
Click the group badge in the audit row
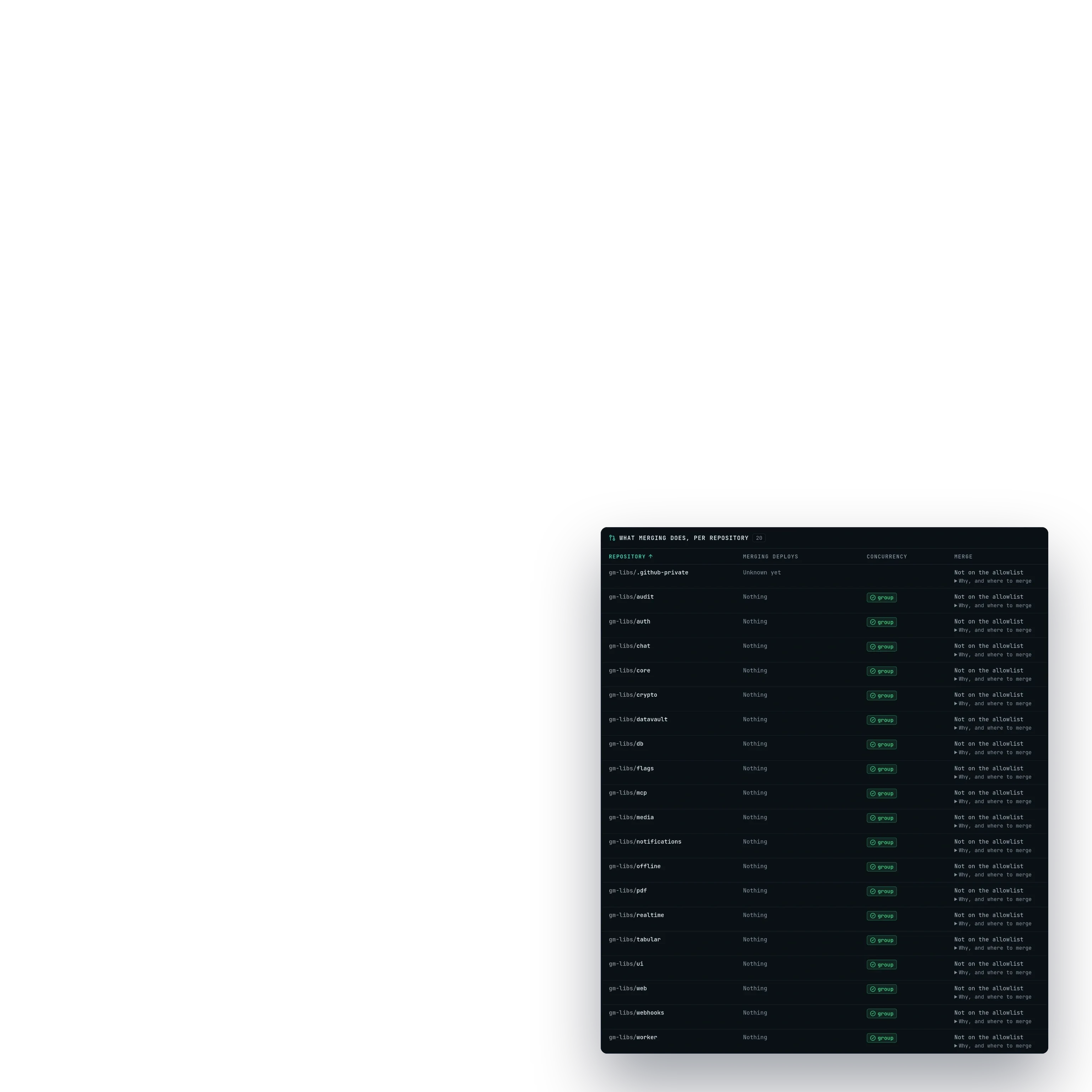point(881,598)
